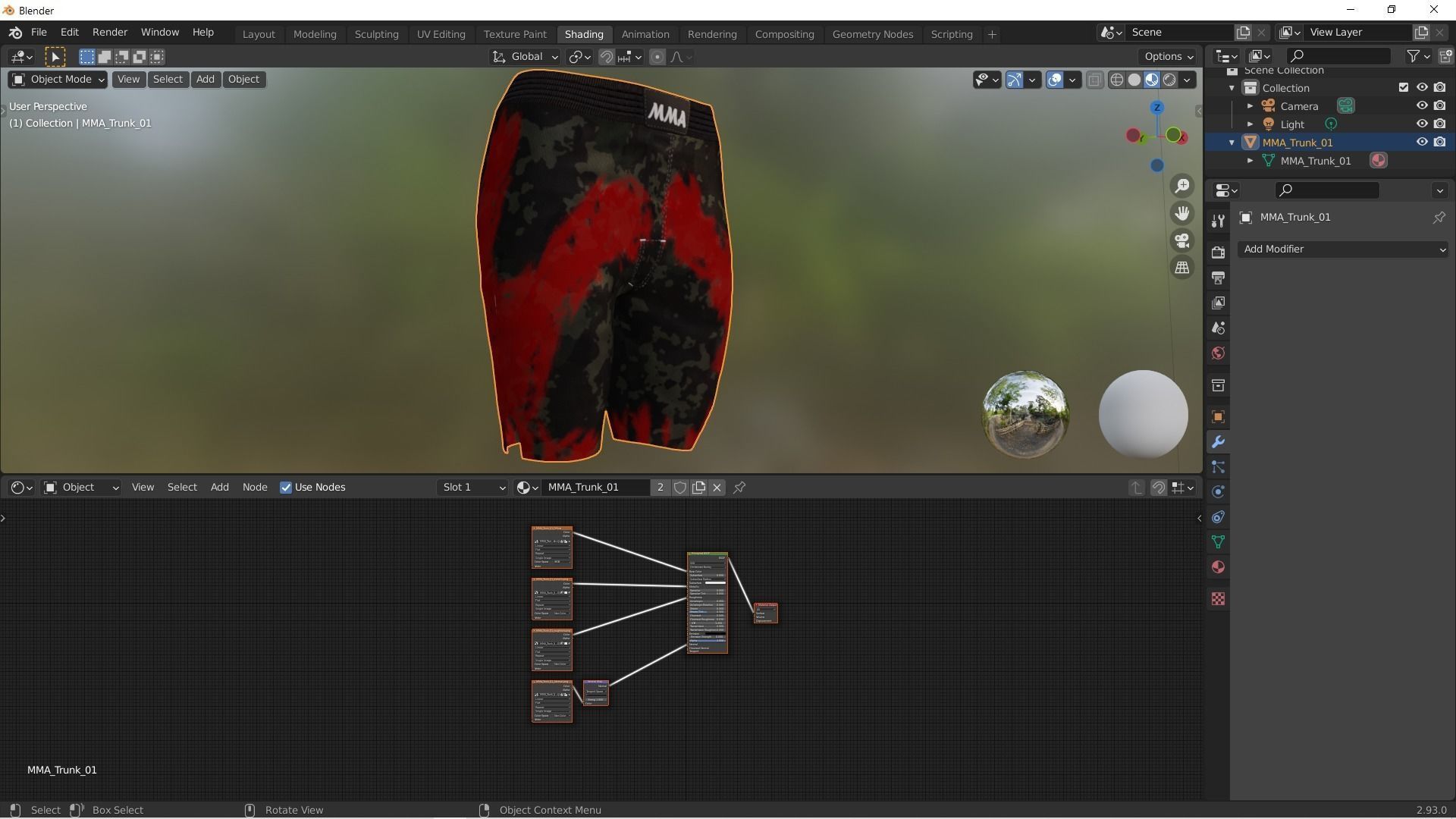Uncheck the Use Nodes checkbox

(x=286, y=488)
